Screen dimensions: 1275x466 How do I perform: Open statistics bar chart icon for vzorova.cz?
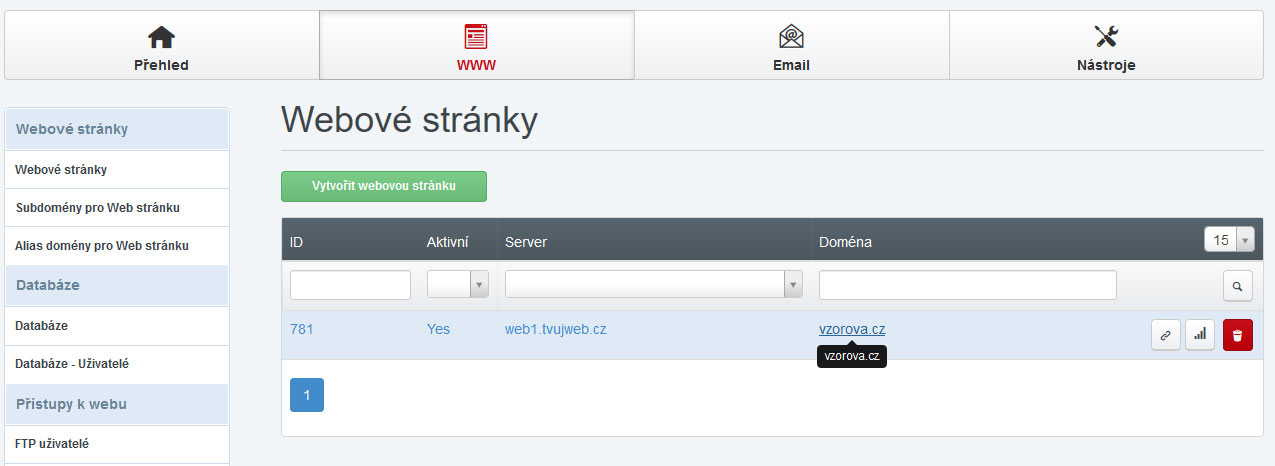click(1200, 336)
